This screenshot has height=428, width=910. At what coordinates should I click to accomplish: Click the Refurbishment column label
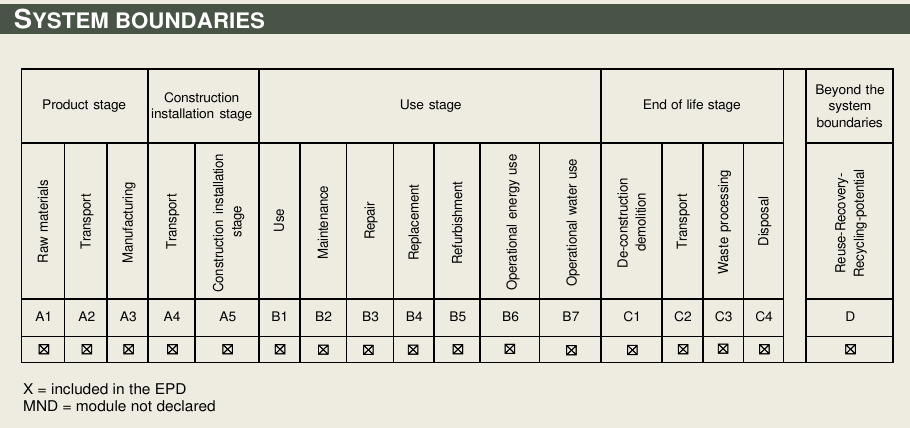click(x=457, y=221)
